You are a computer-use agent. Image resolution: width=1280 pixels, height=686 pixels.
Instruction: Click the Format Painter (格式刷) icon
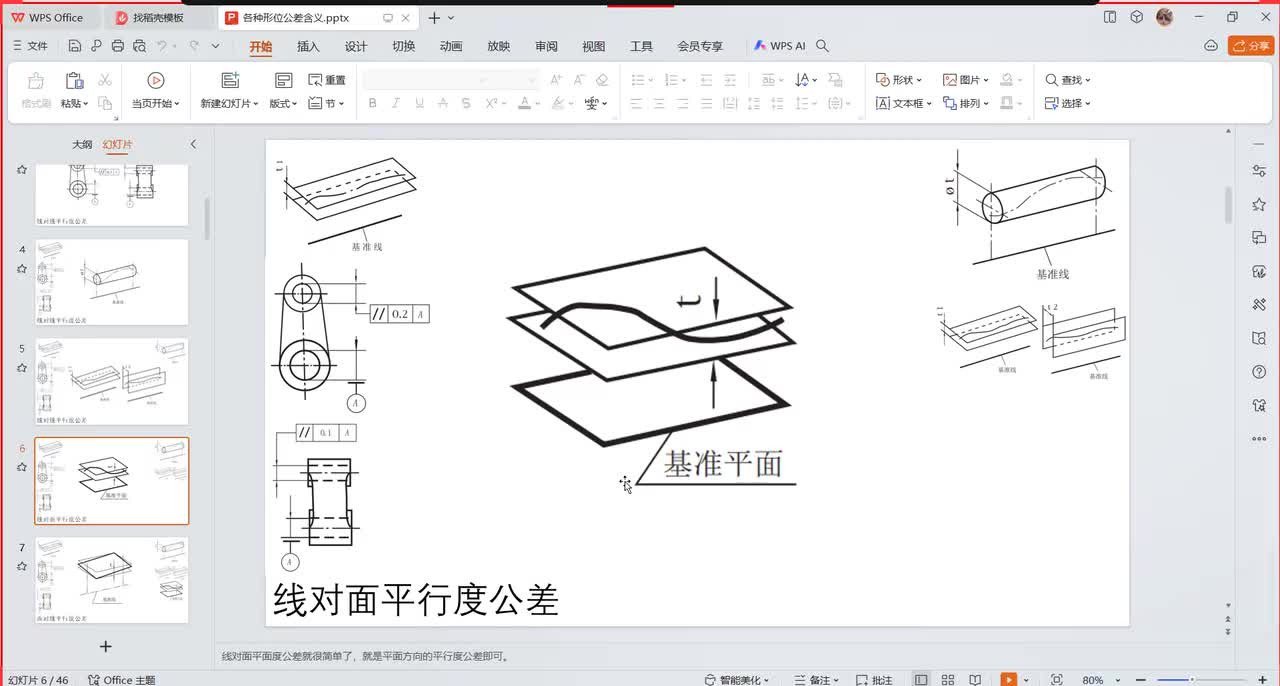[36, 90]
